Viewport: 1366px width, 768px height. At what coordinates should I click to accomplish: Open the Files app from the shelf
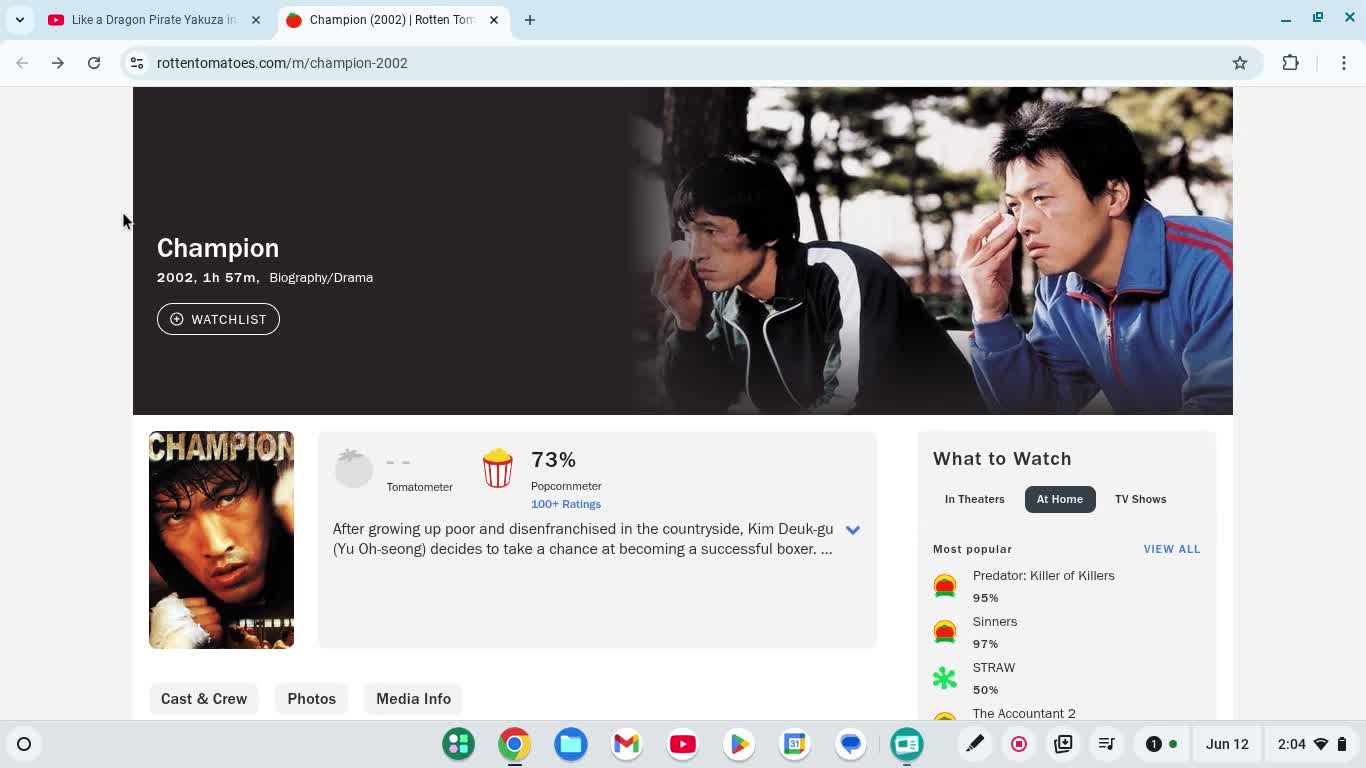(x=571, y=744)
